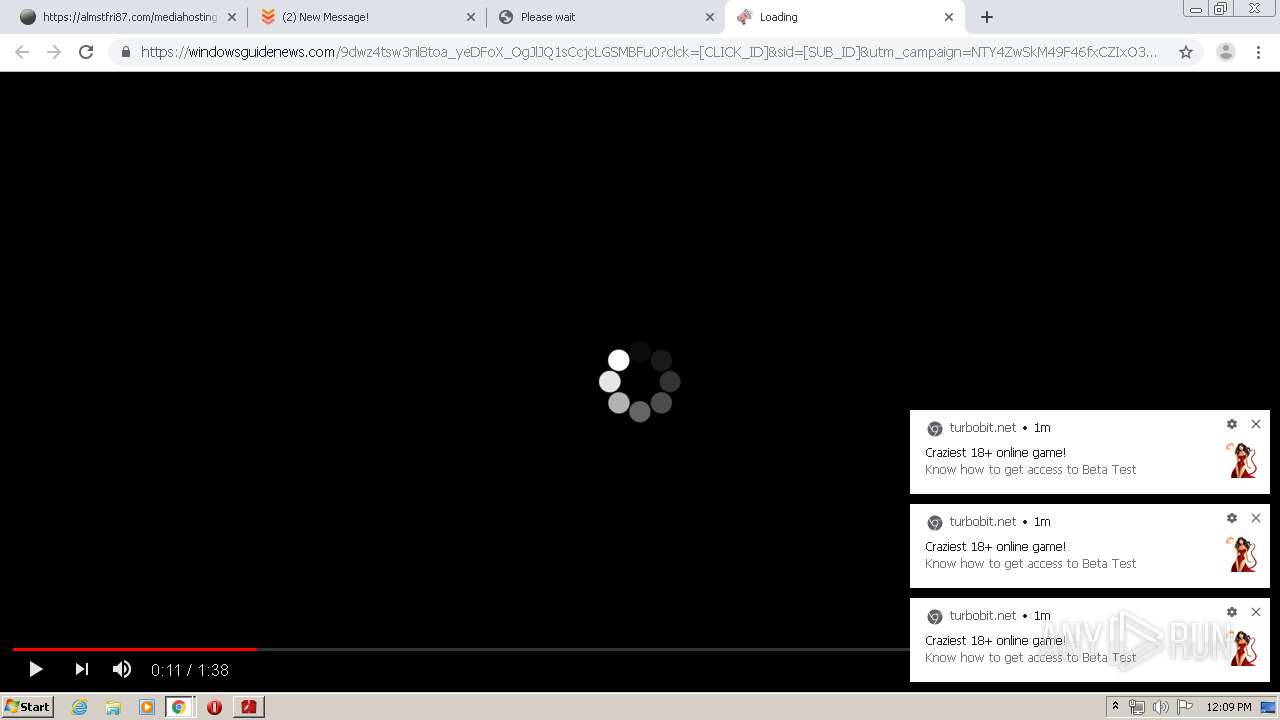The height and width of the screenshot is (720, 1280).
Task: Dismiss the top turbobit.net notification
Action: point(1256,424)
